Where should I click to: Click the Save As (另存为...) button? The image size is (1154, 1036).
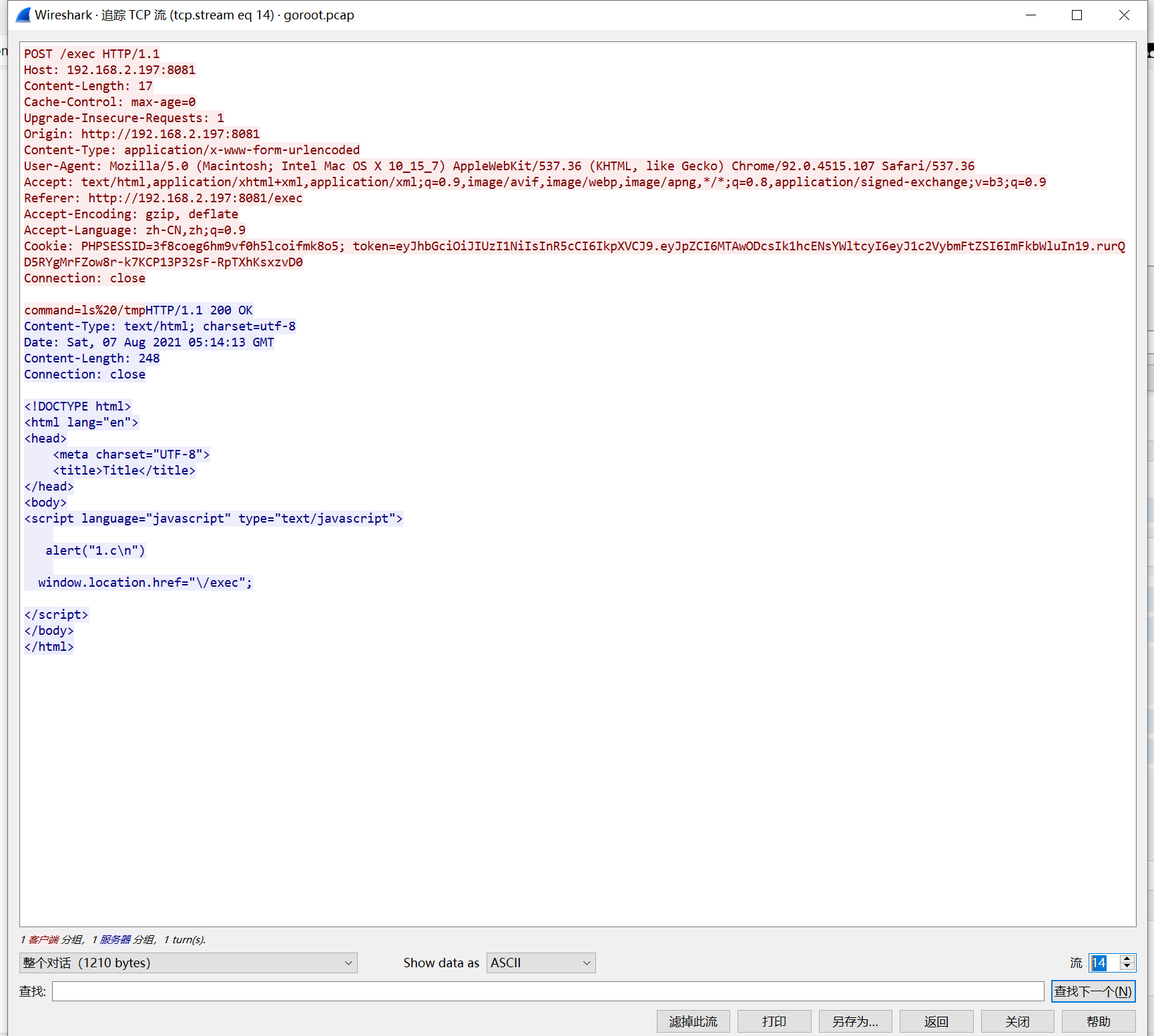856,1021
